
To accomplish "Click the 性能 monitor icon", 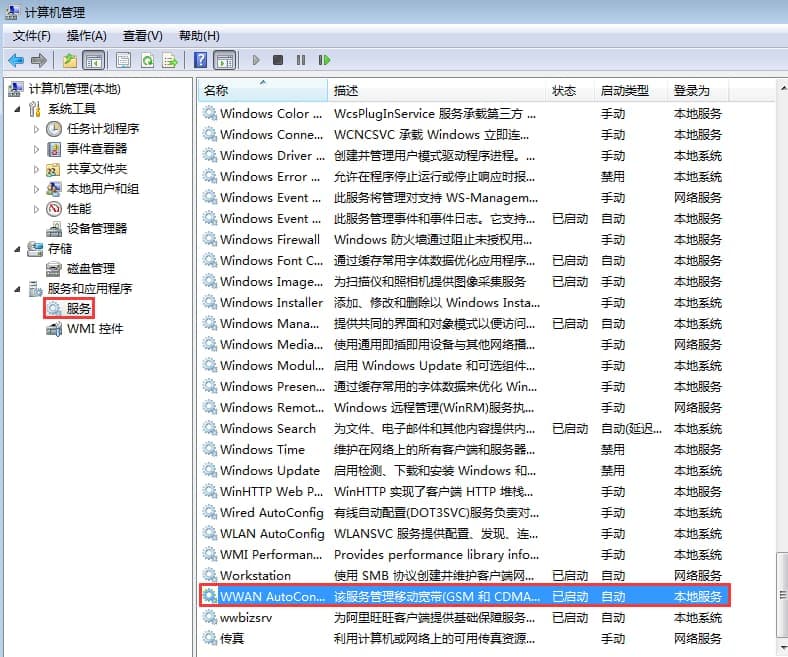I will pos(54,209).
